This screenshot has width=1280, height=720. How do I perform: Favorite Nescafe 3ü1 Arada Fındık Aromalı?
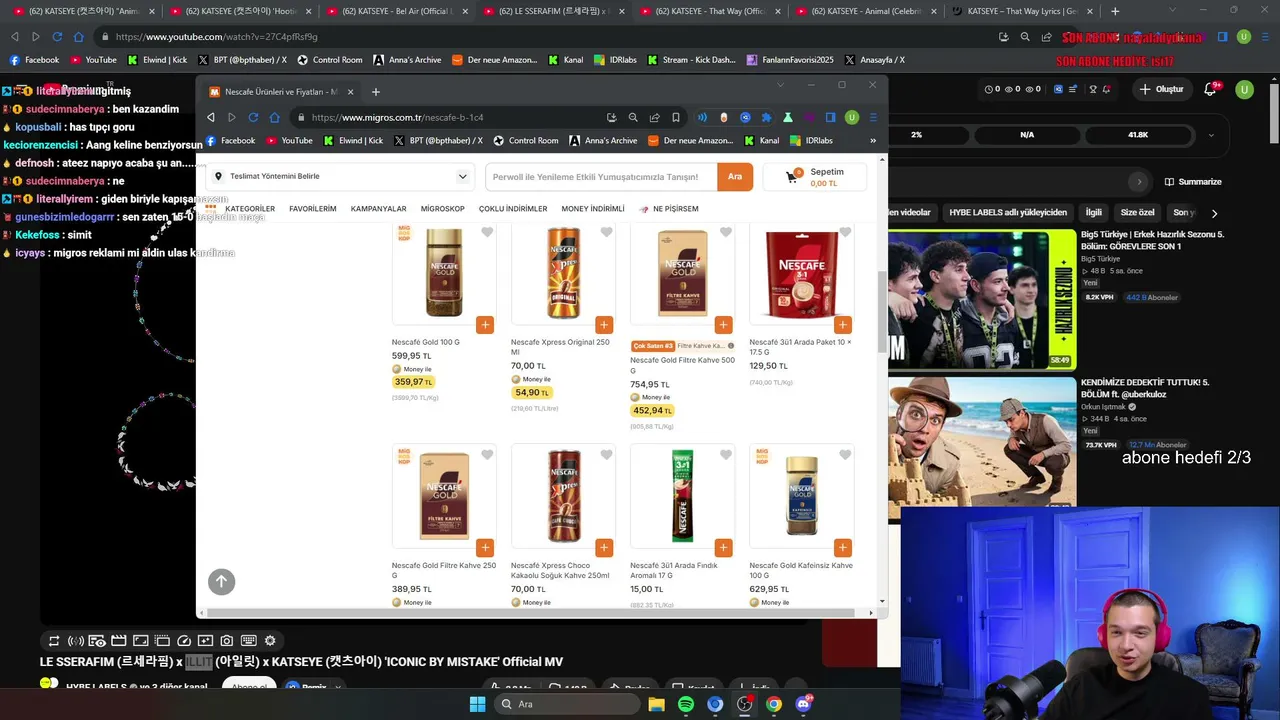pyautogui.click(x=726, y=455)
